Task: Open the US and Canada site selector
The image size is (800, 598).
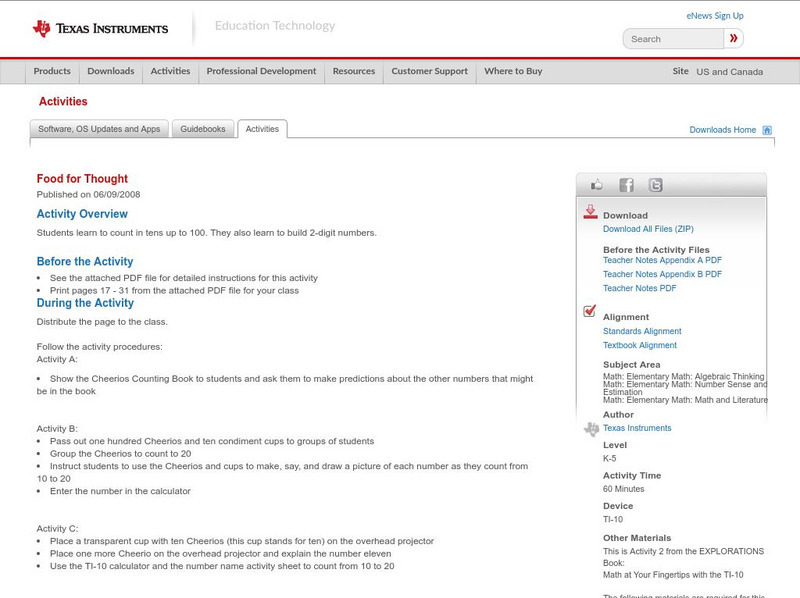Action: [729, 72]
